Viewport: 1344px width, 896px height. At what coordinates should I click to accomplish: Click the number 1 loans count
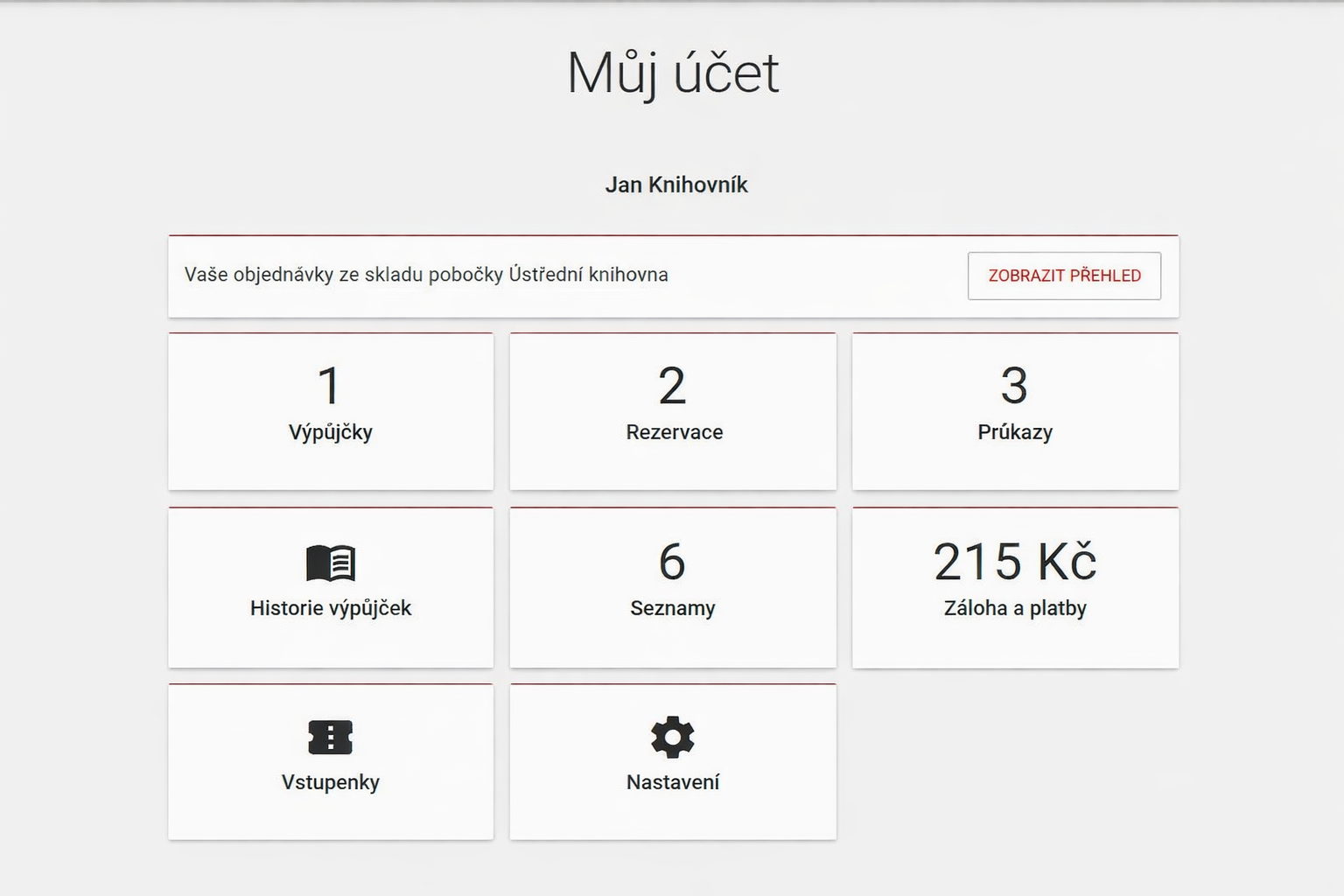click(329, 386)
